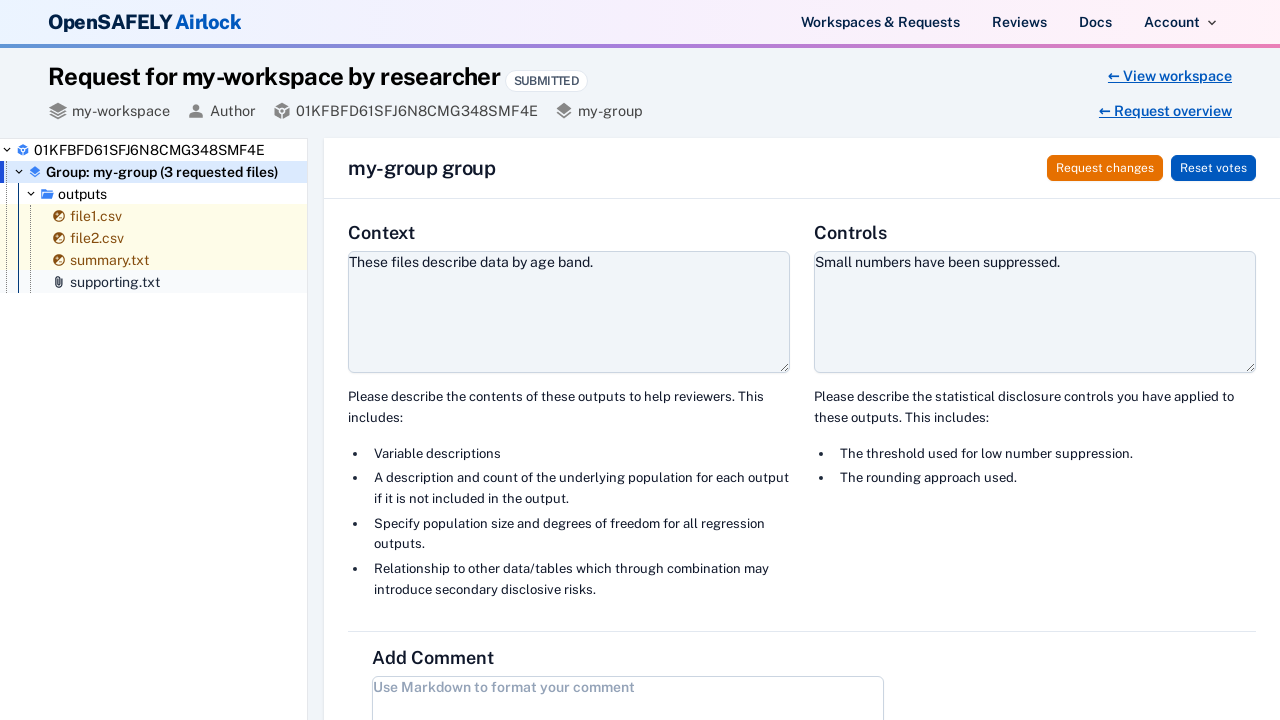
Task: Collapse the Group: my-group tree node
Action: click(17, 171)
